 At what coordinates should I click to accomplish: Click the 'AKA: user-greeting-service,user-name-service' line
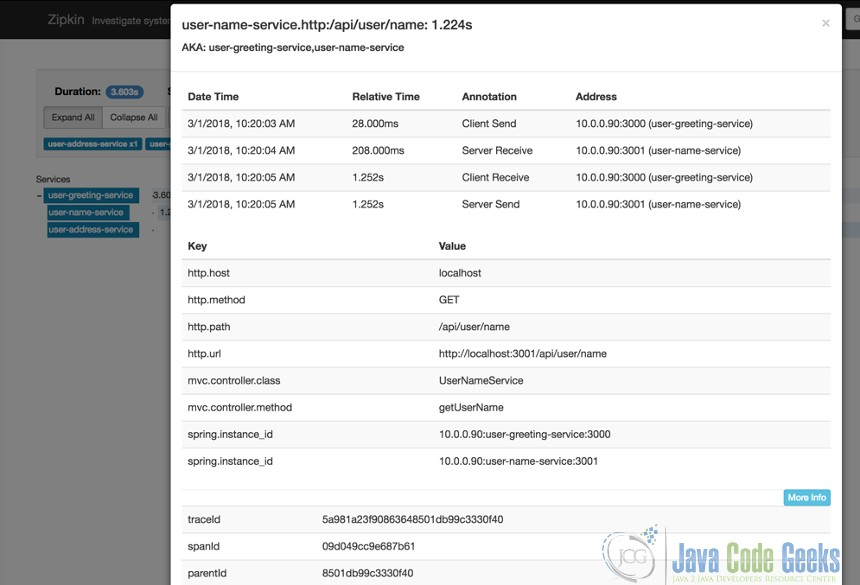[x=293, y=48]
